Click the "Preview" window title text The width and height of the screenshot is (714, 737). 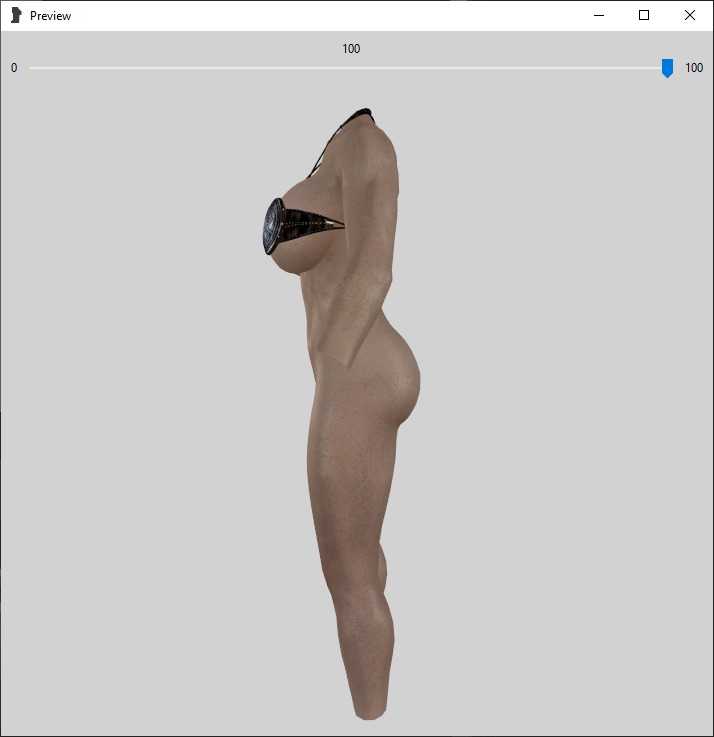click(x=50, y=16)
